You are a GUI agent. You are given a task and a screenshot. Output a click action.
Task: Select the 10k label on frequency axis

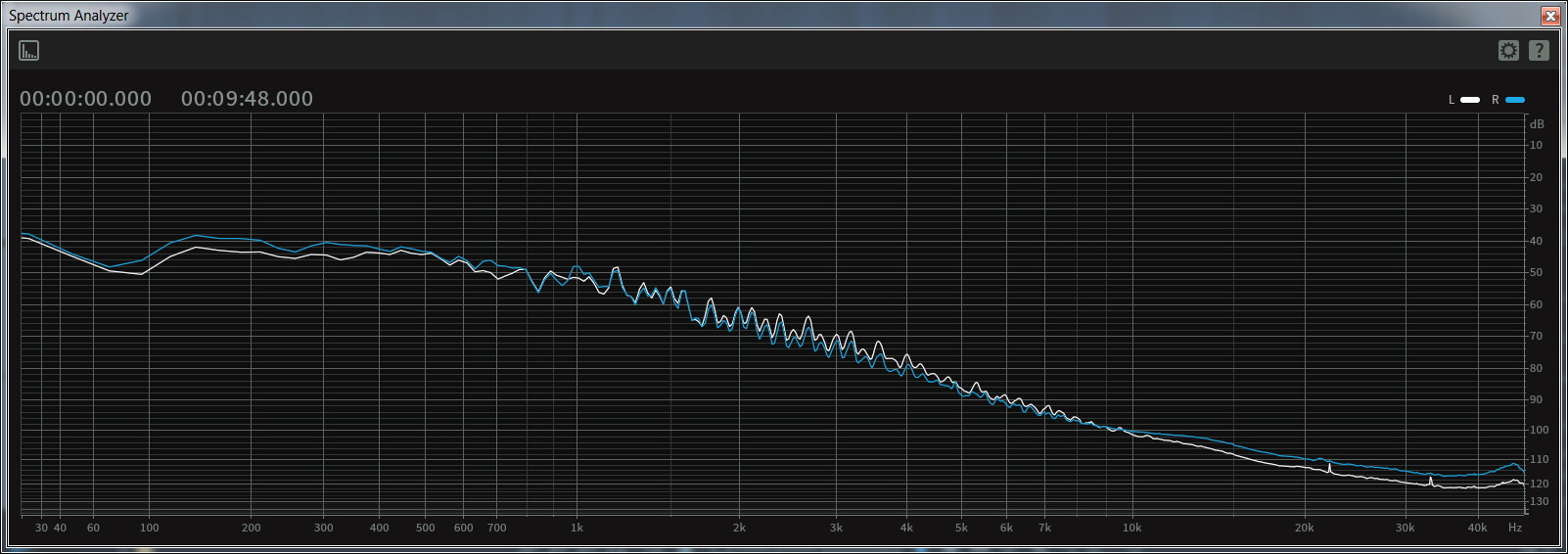pyautogui.click(x=1131, y=528)
